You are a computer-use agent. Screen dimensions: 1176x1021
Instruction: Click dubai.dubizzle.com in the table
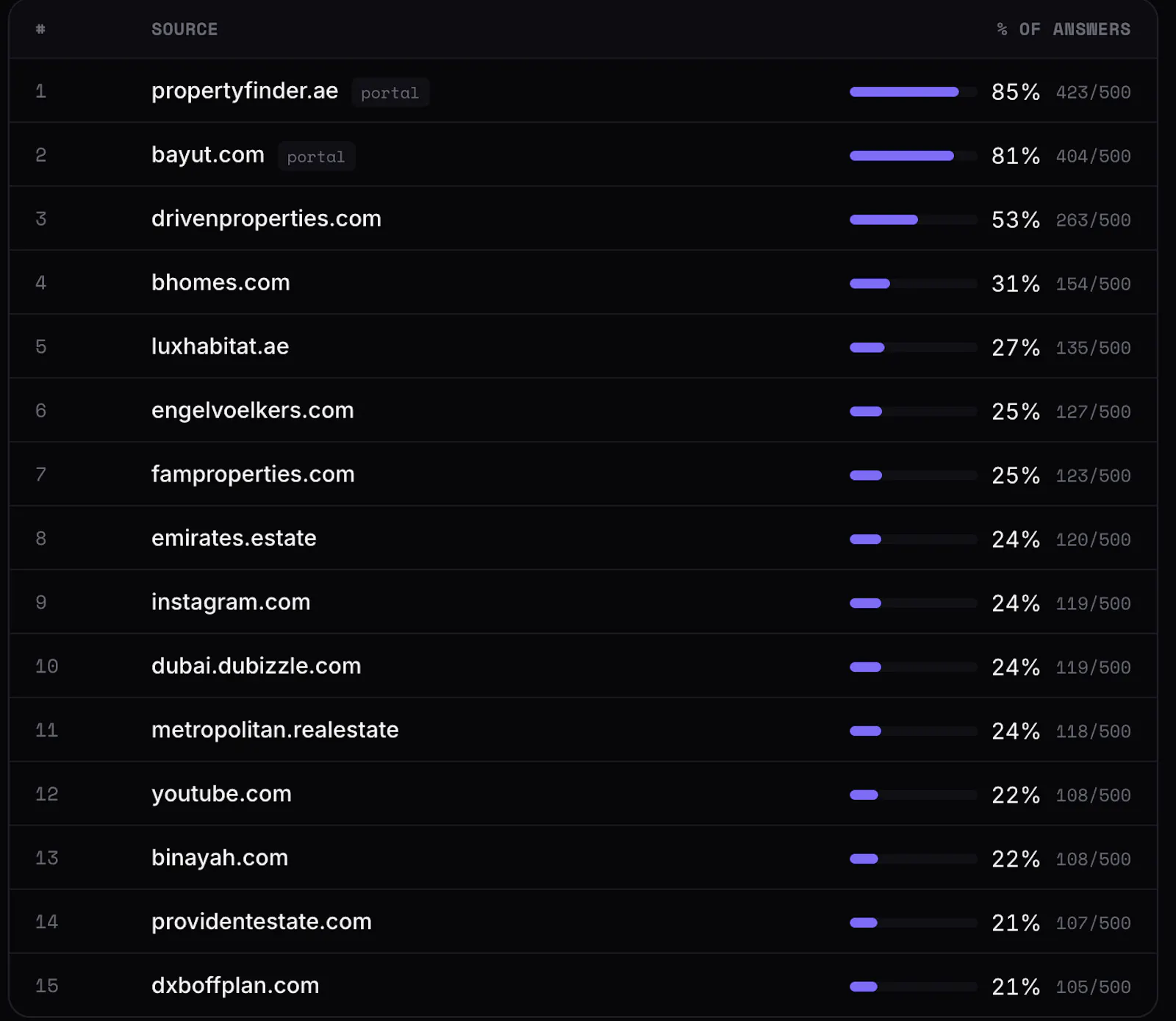[x=257, y=666]
